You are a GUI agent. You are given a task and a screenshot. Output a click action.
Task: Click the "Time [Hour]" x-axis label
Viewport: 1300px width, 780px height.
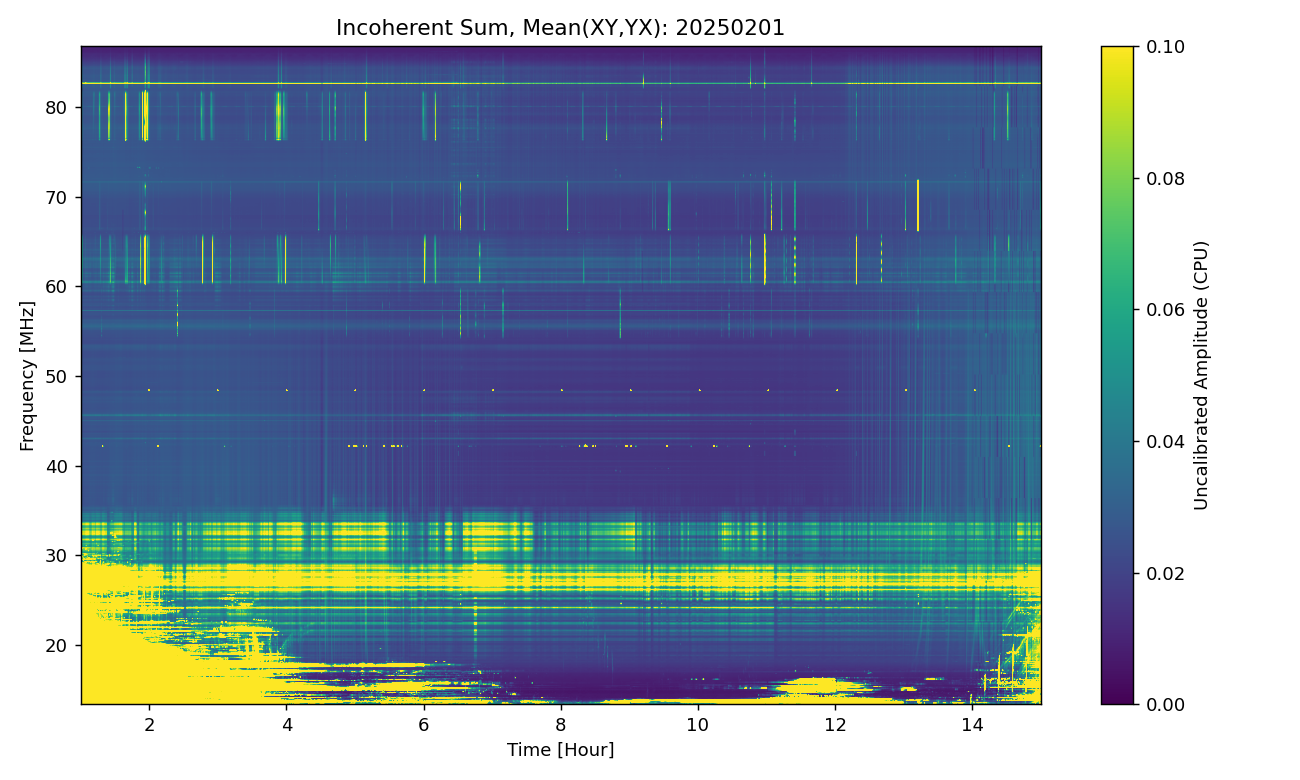tap(560, 750)
